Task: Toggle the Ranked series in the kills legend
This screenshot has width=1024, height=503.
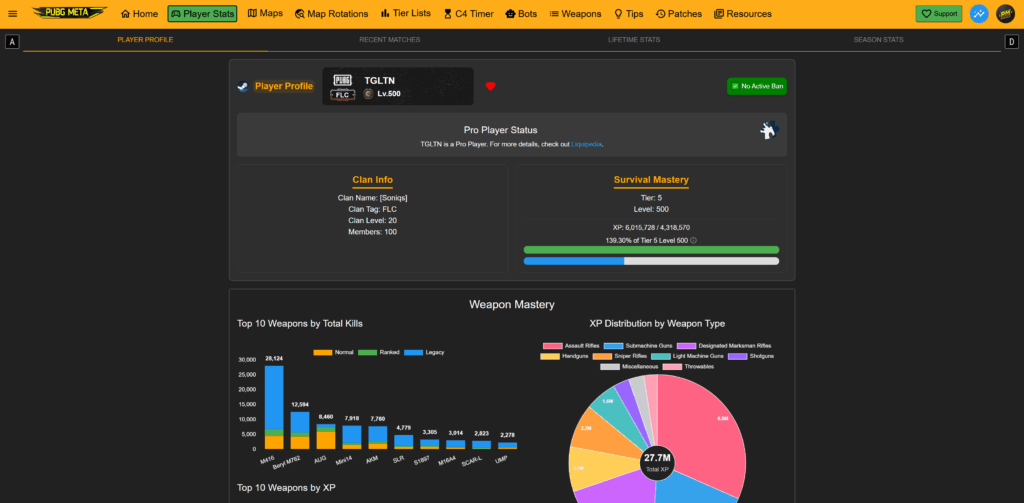Action: pyautogui.click(x=379, y=352)
